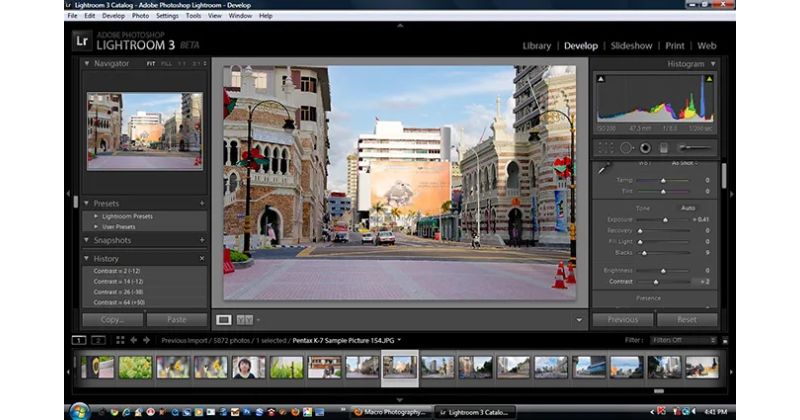This screenshot has width=800, height=420.
Task: Hide the top module bar arrow
Action: [x=400, y=25]
